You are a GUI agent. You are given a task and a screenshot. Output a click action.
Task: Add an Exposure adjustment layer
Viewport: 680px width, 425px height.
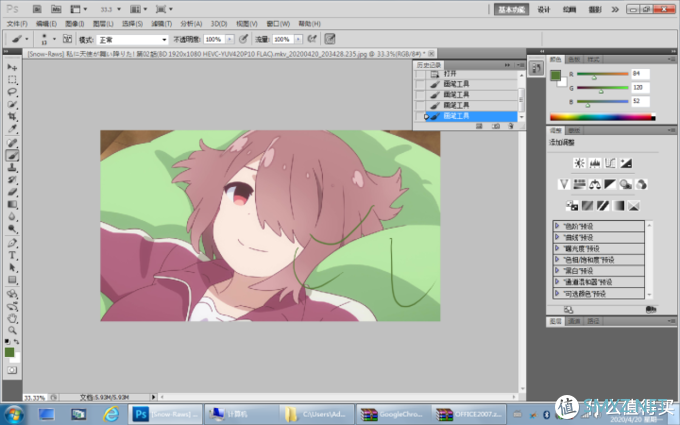coord(626,163)
